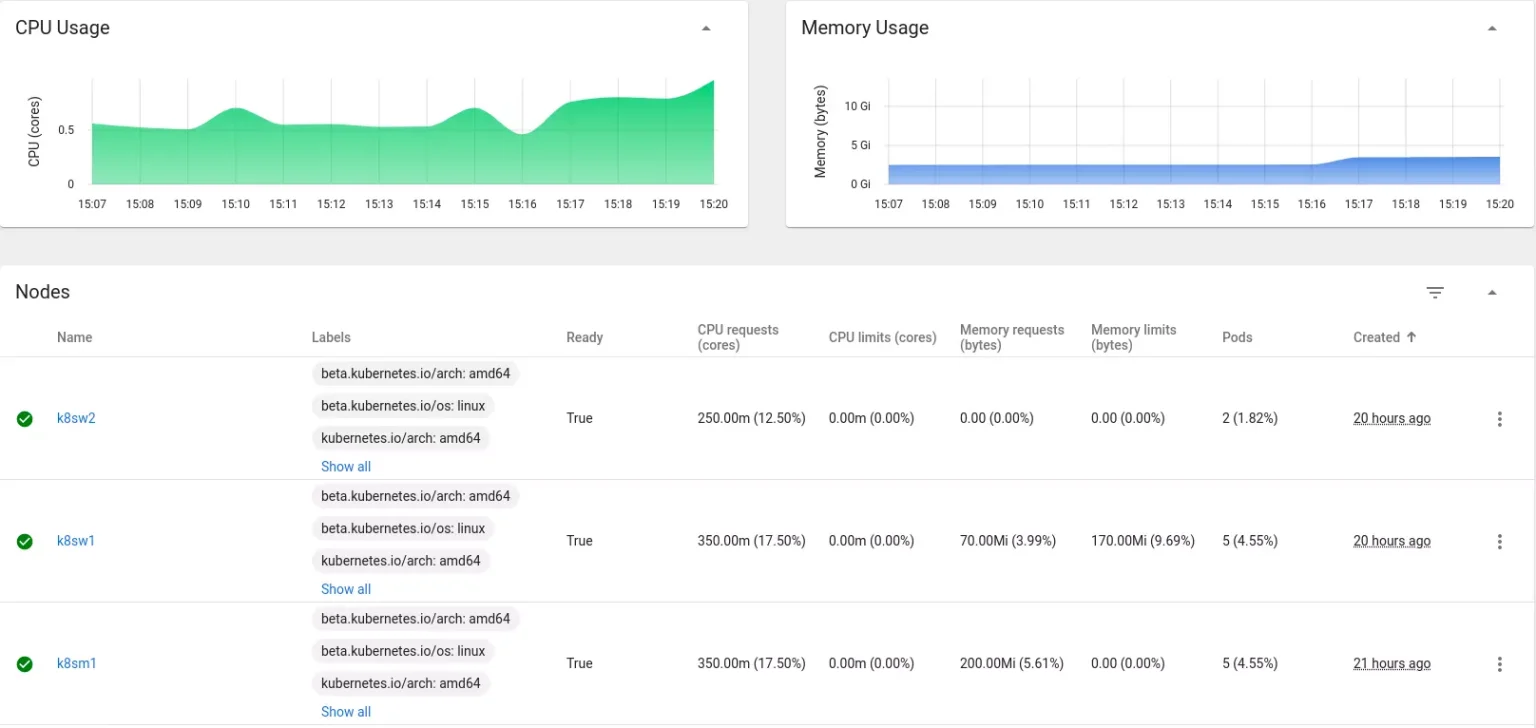
Task: Open node k8sw1 details
Action: [76, 541]
